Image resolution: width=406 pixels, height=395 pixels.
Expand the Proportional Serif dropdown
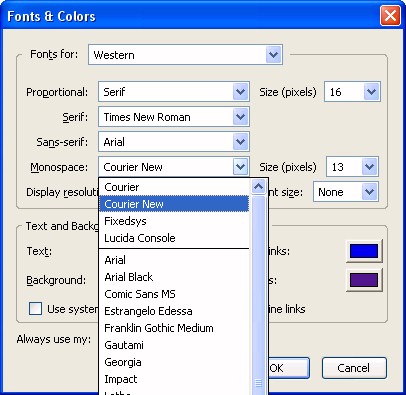tap(240, 92)
